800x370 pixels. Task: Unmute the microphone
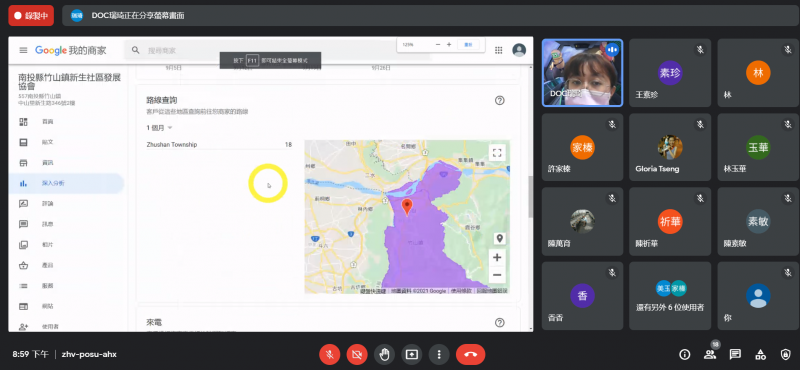coord(330,354)
